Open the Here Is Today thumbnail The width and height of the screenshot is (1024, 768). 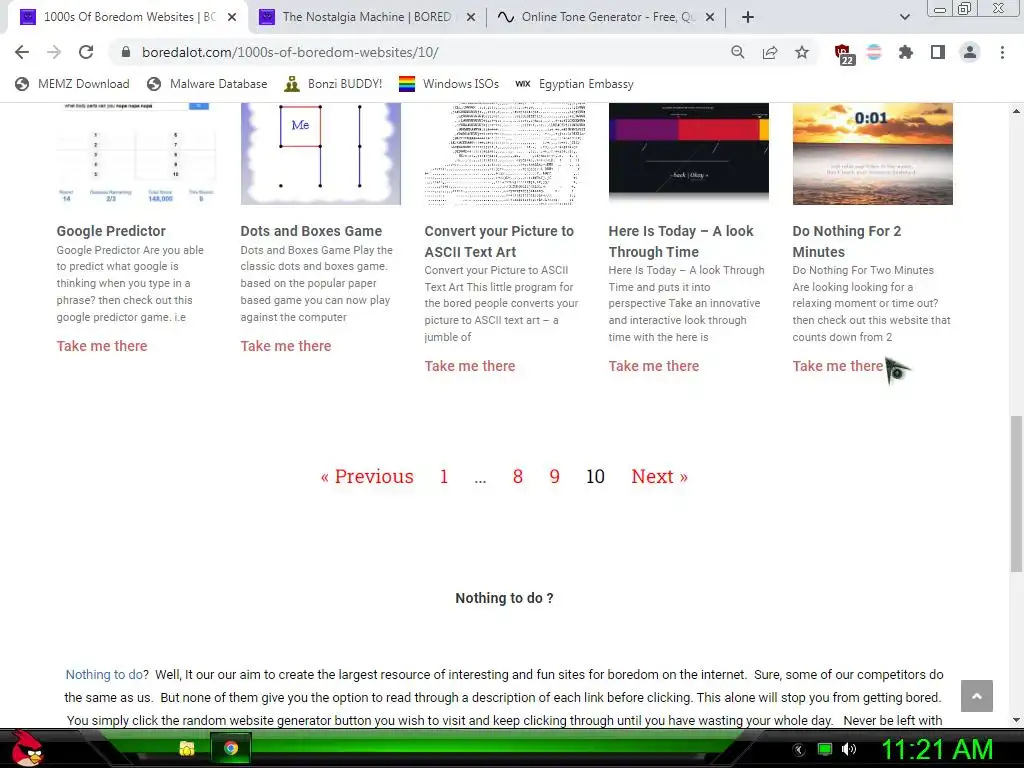point(688,153)
